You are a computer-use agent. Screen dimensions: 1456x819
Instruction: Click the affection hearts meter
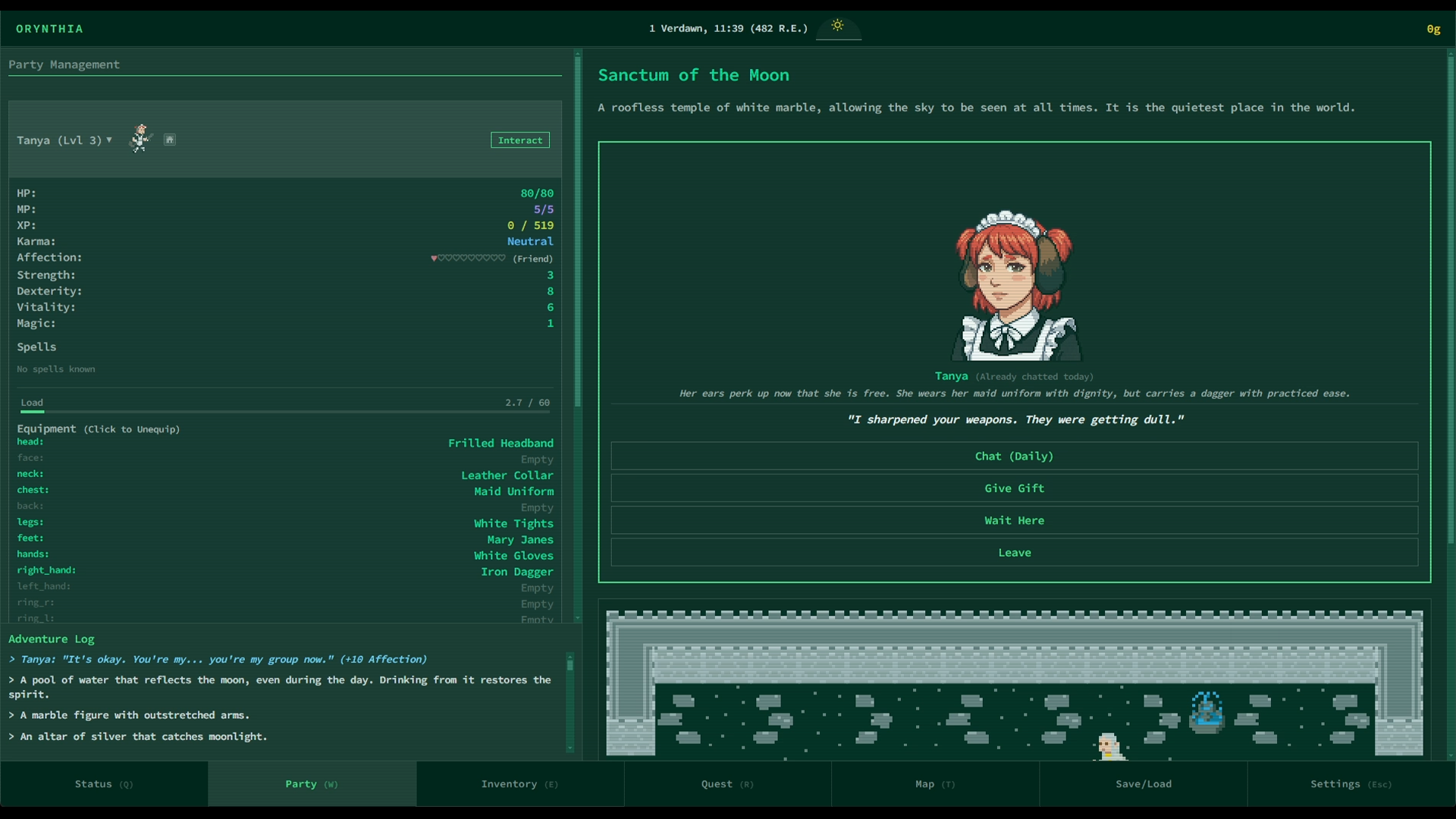coord(468,259)
